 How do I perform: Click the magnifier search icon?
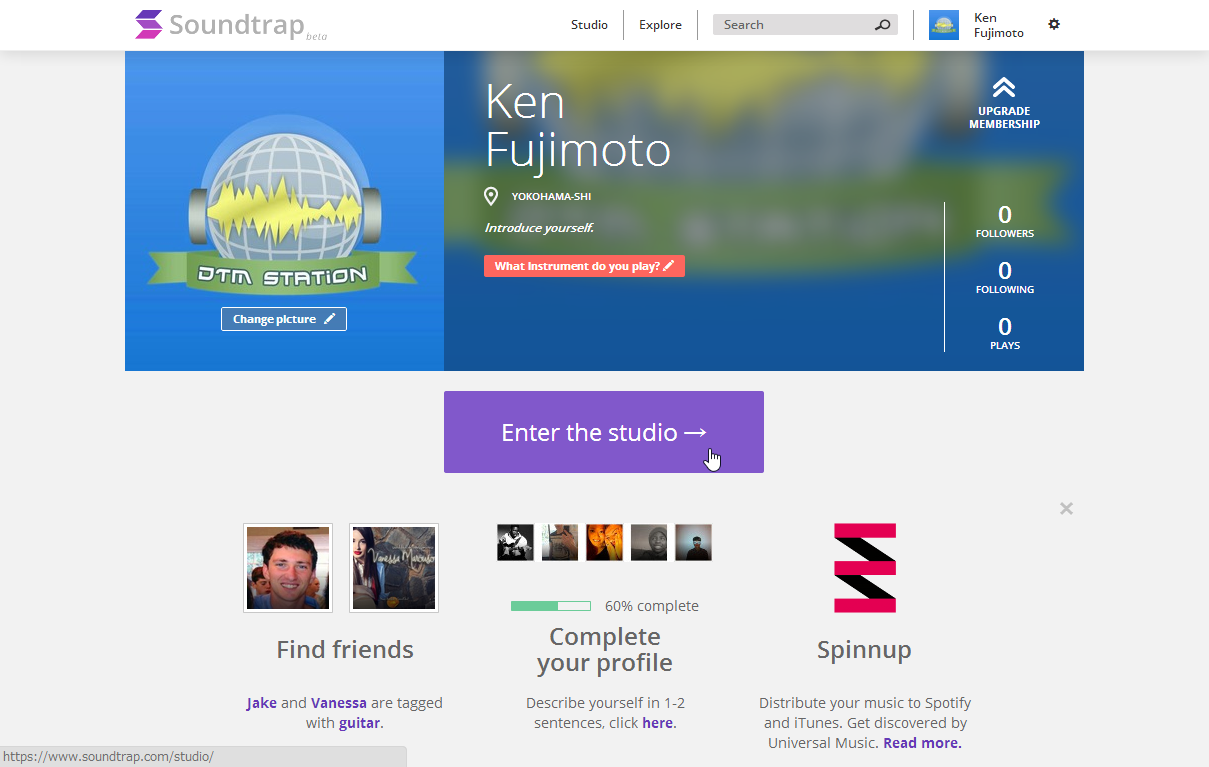[x=883, y=25]
